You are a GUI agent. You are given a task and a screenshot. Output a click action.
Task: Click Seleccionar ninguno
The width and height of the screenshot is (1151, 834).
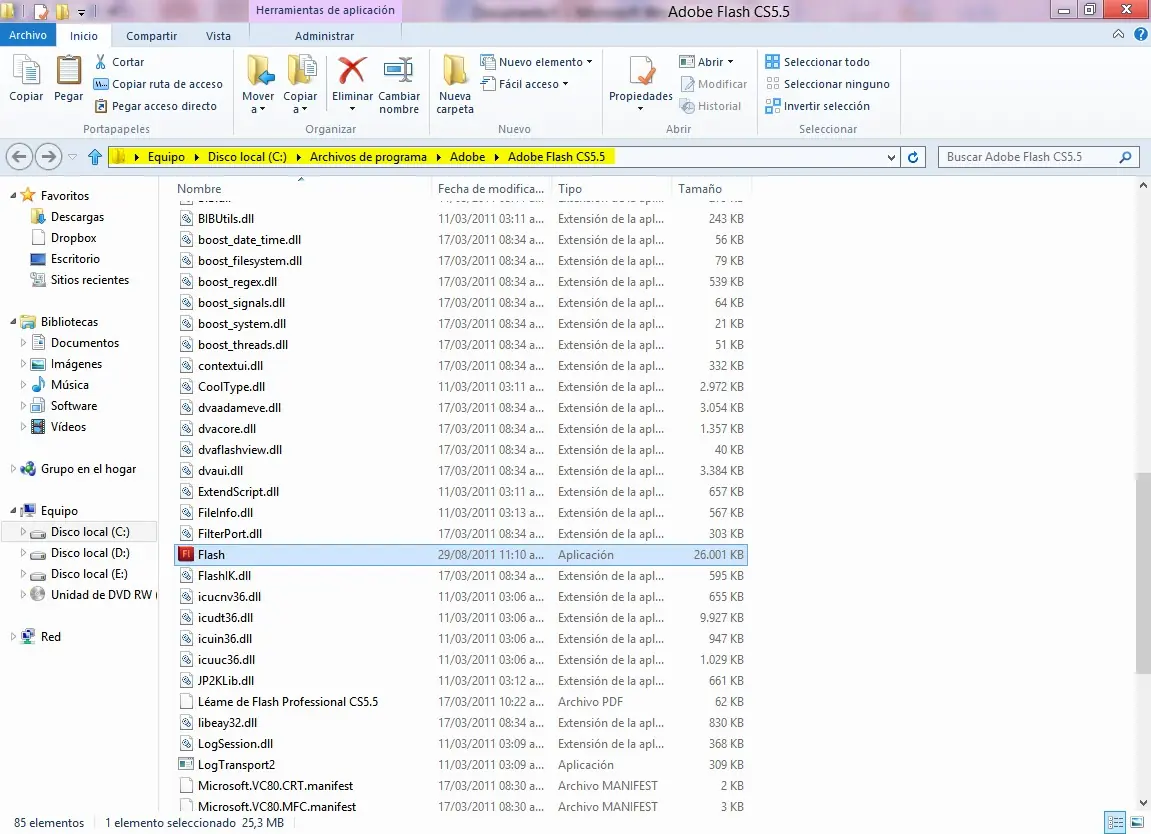[827, 84]
